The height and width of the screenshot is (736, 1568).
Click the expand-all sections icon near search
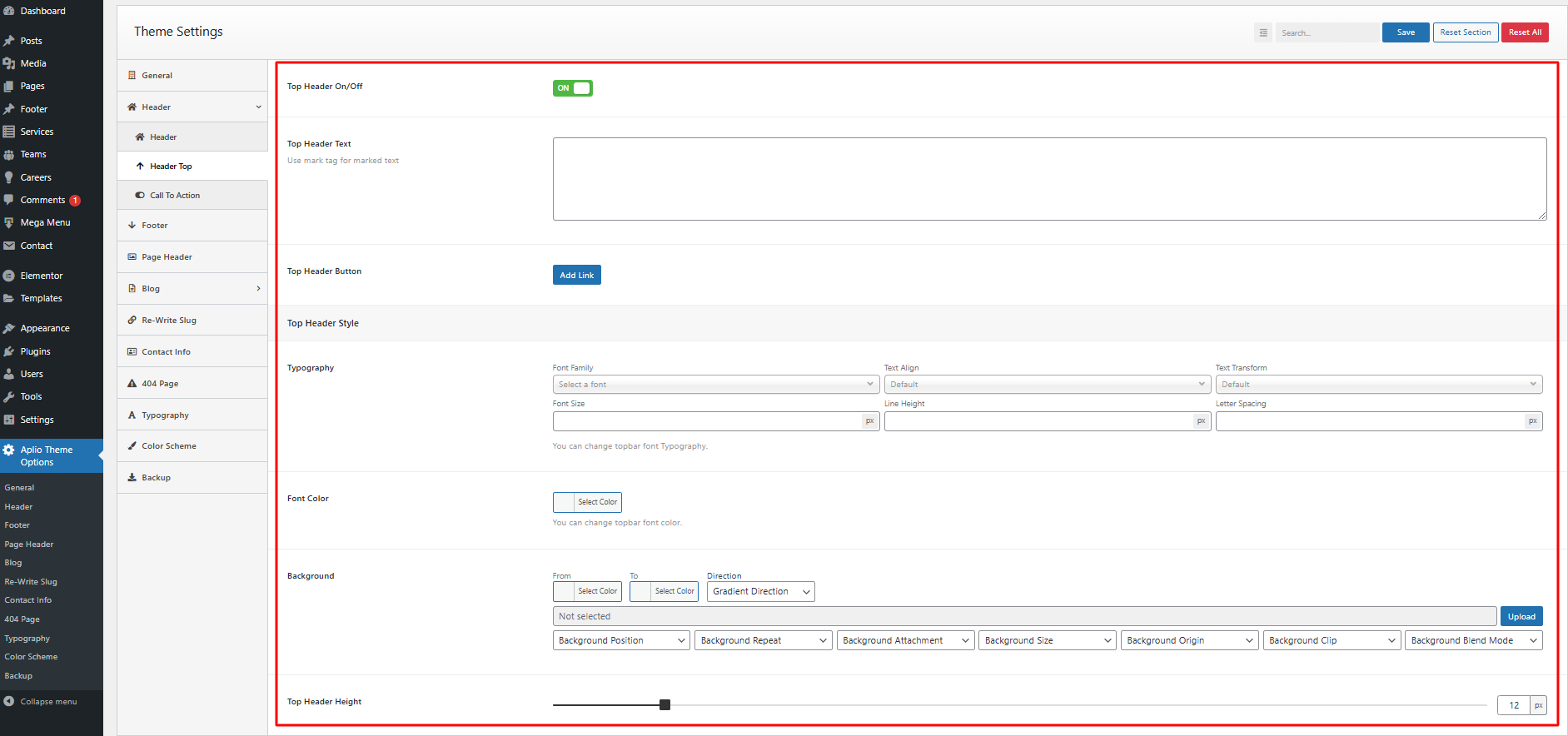click(x=1263, y=32)
